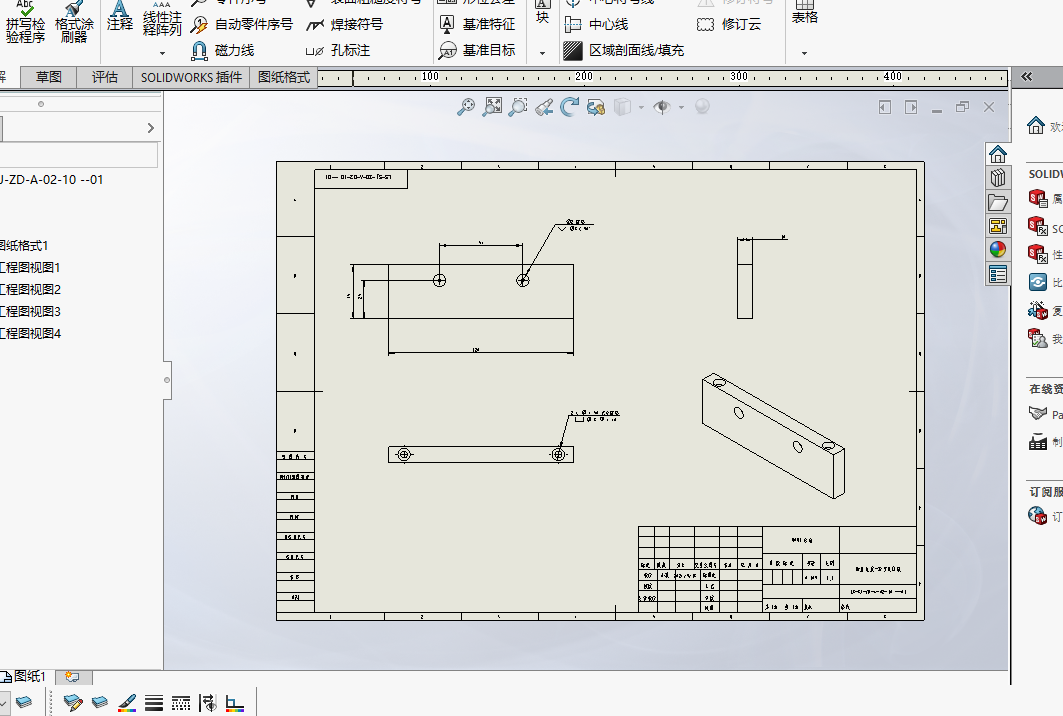Add a Revision Cloud (修订云)
Viewport: 1063px width, 716px height.
pyautogui.click(x=729, y=24)
